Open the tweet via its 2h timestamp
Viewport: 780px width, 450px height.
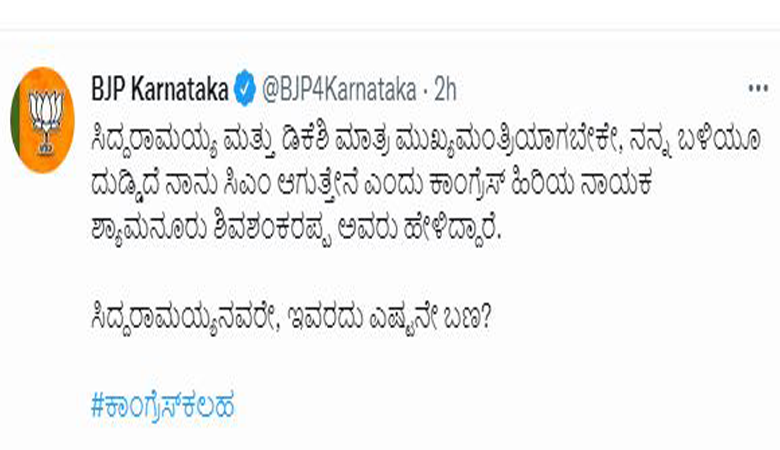point(445,90)
